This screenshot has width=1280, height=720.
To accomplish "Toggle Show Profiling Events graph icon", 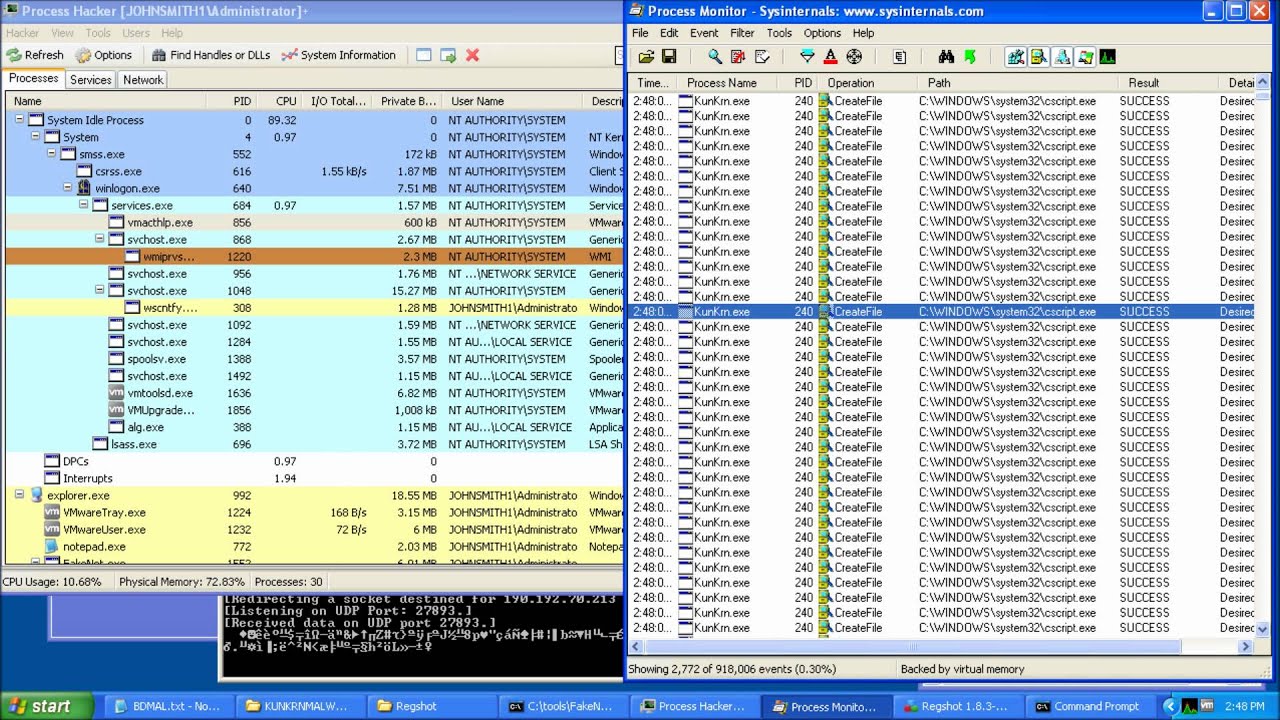I will [1107, 57].
